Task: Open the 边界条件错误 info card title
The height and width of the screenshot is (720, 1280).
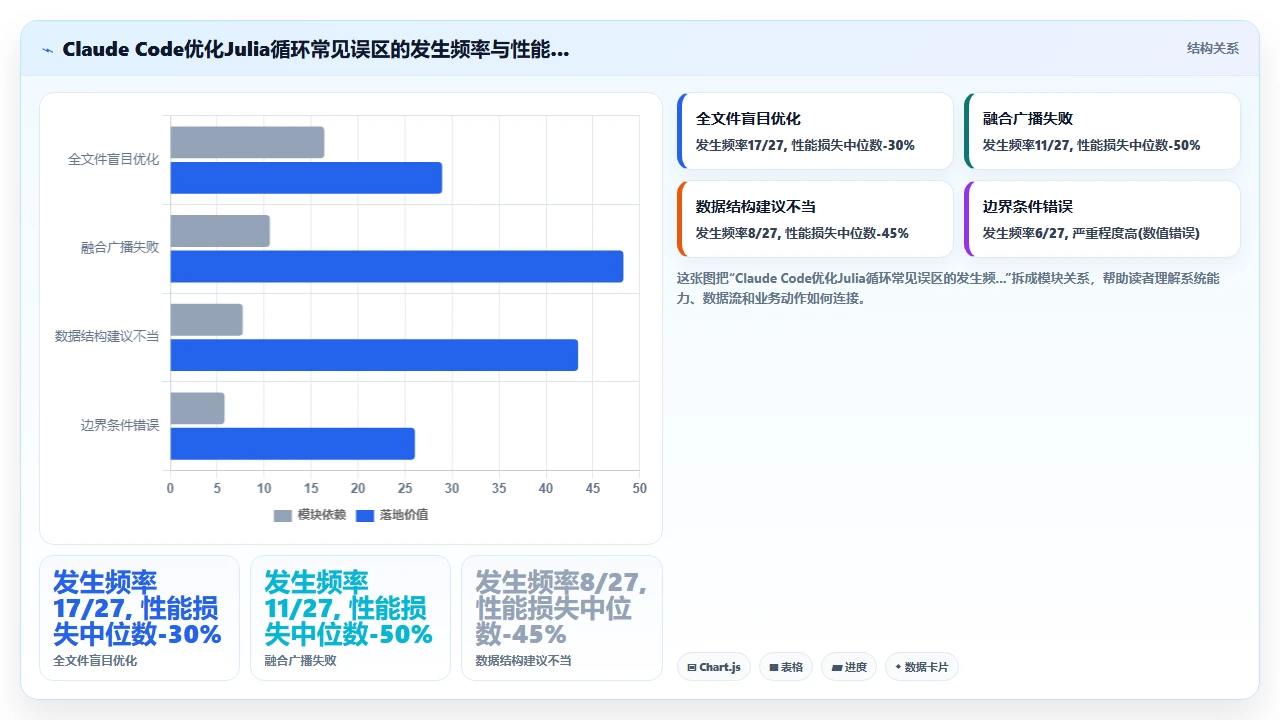Action: click(1028, 207)
